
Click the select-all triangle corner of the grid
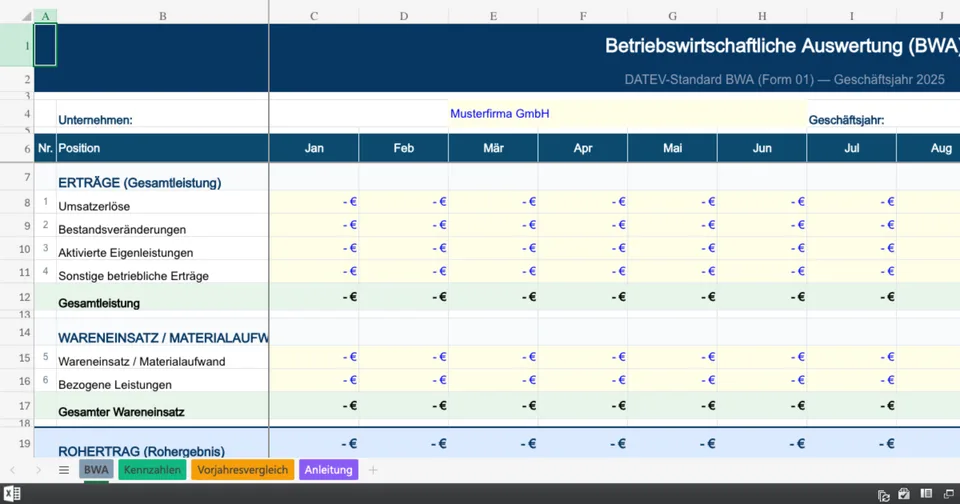(26, 17)
